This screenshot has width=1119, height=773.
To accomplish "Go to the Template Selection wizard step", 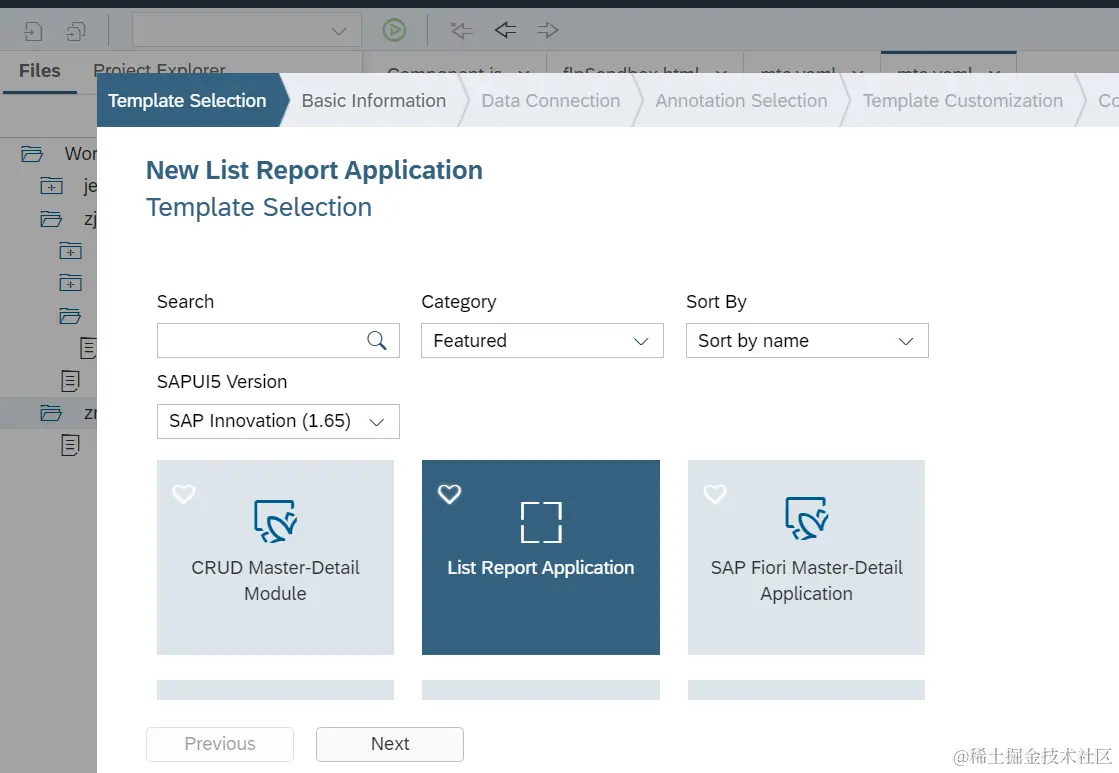I will (187, 101).
